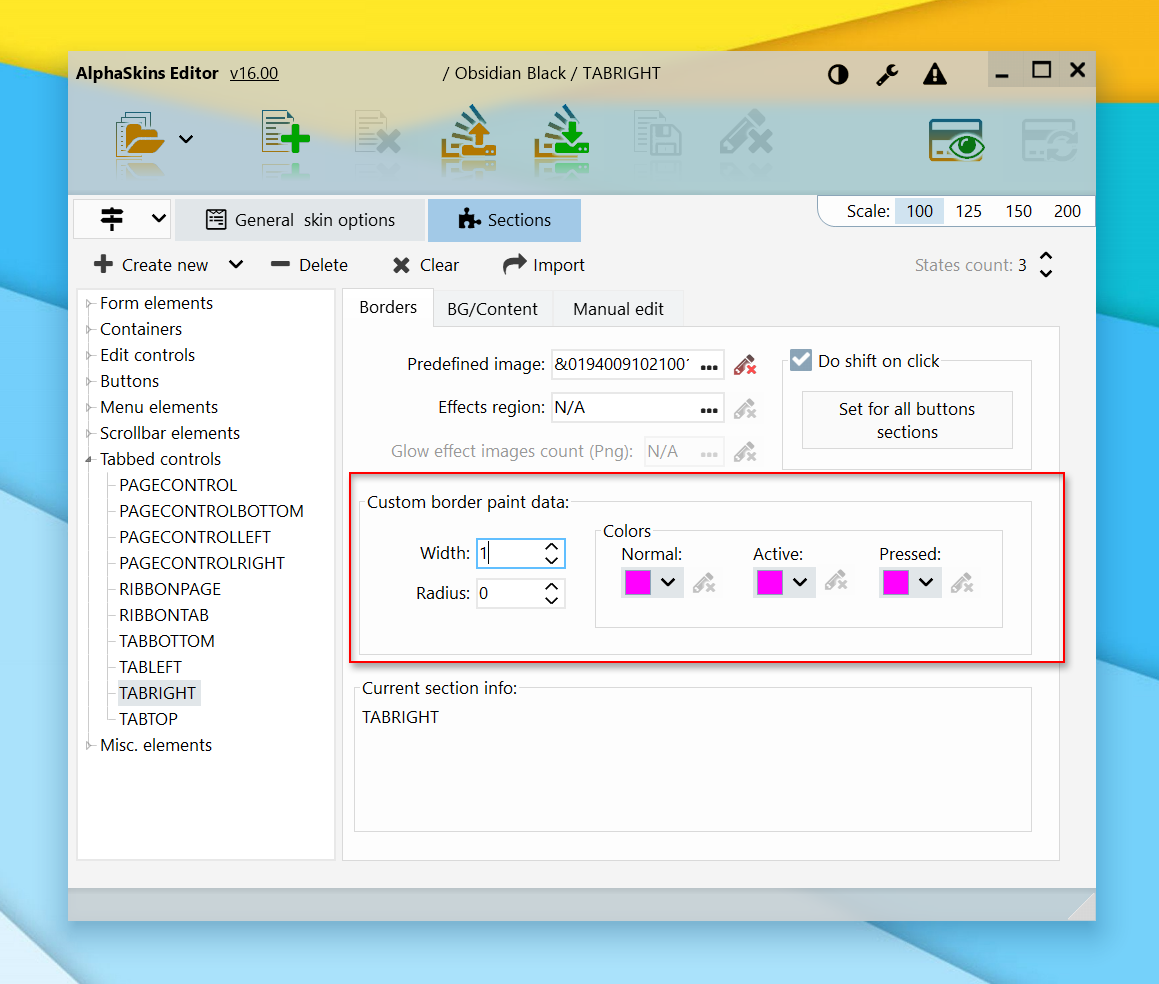Open Normal color dropdown arrow
This screenshot has height=984, width=1159.
coord(668,583)
